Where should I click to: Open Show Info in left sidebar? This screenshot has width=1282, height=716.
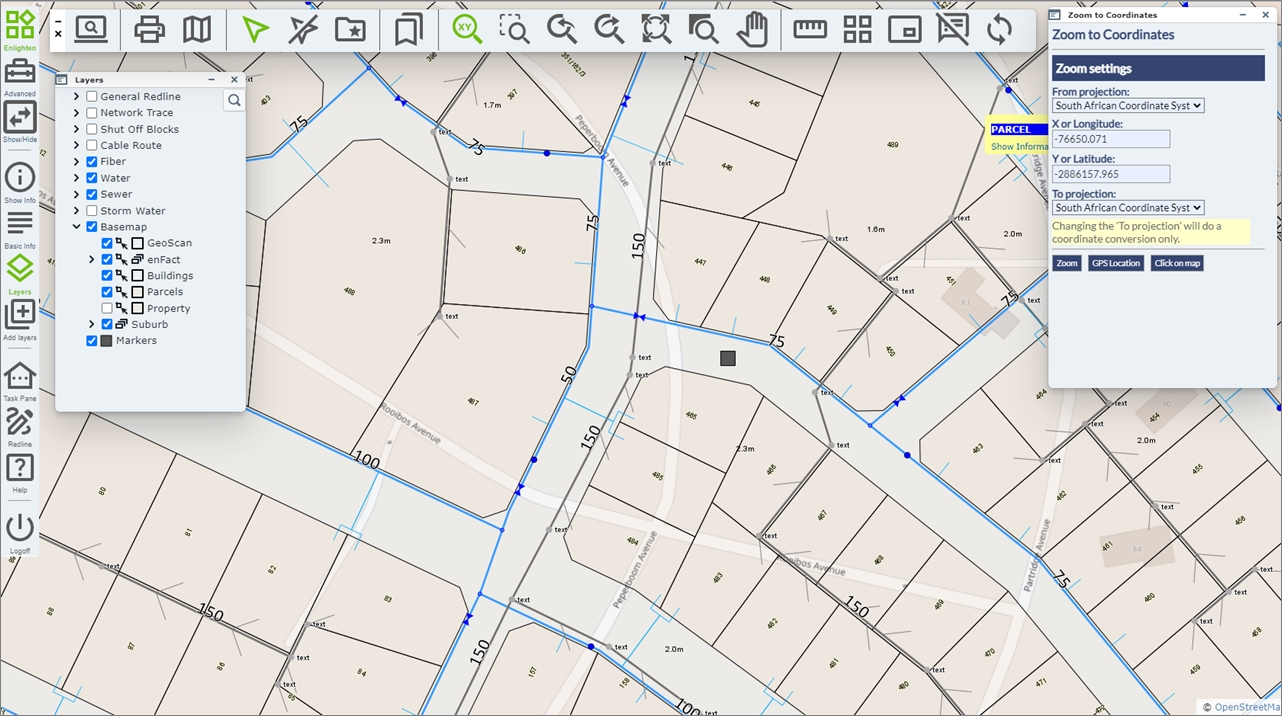[20, 180]
